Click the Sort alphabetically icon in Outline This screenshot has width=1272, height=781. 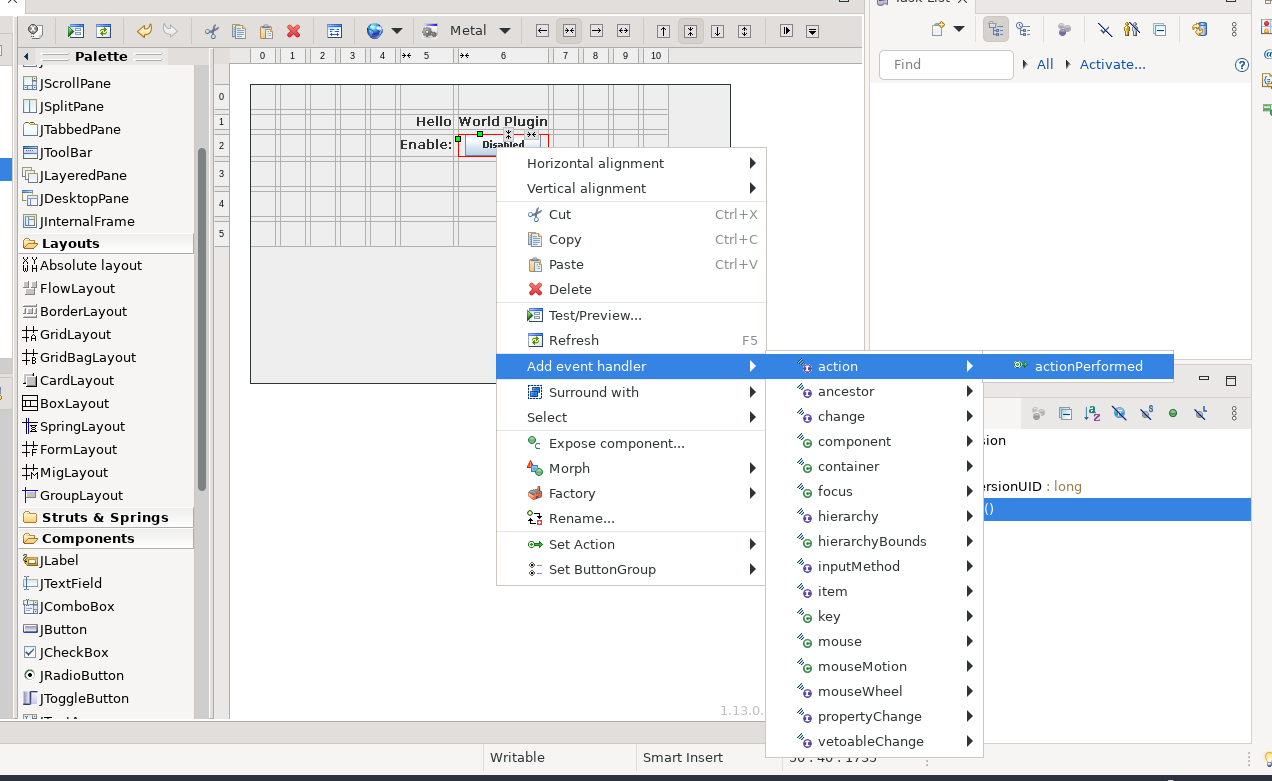pos(1092,413)
